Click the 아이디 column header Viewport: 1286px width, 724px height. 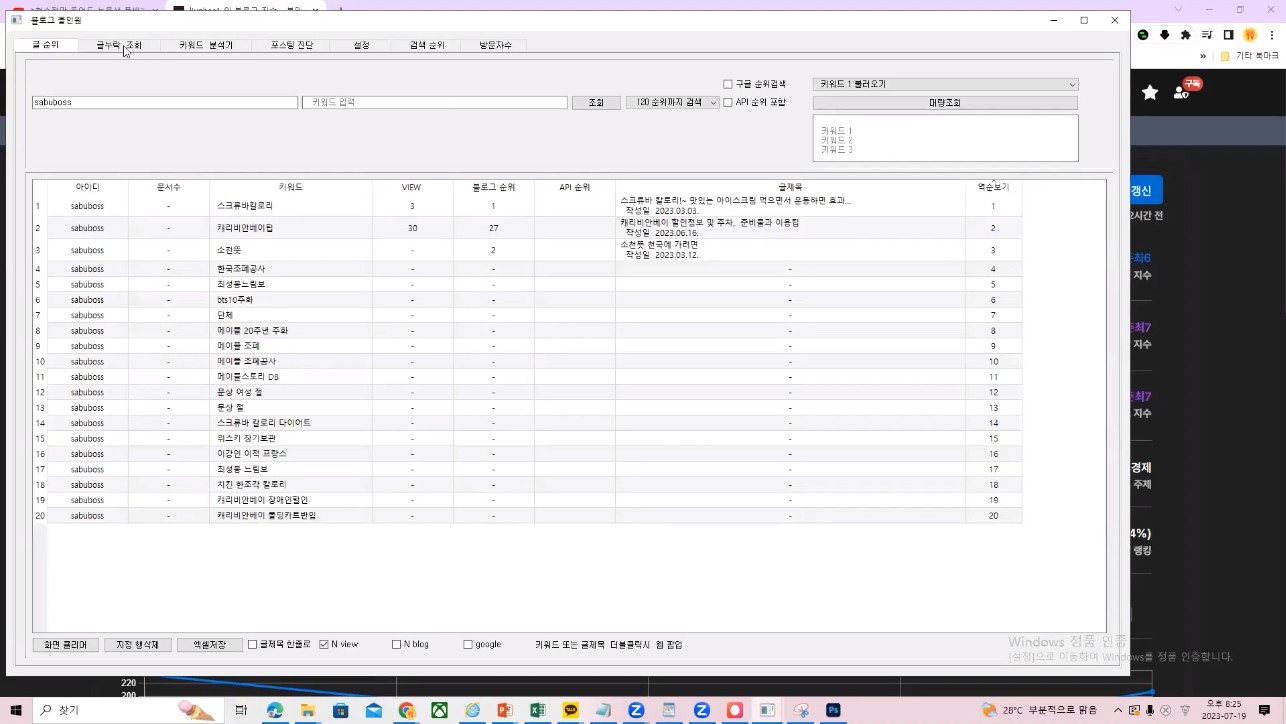(x=88, y=187)
